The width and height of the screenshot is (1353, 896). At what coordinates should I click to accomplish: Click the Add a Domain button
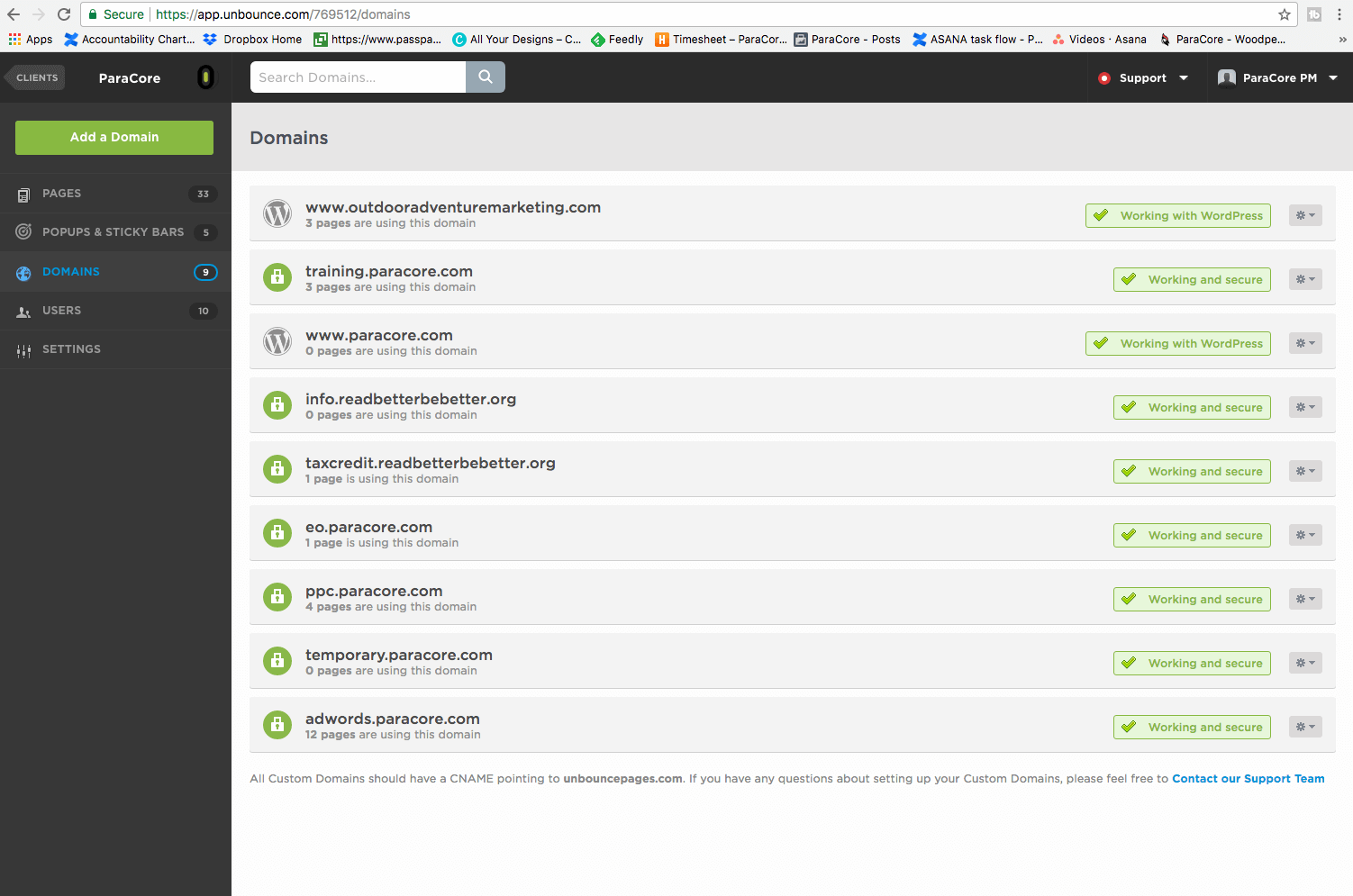tap(114, 138)
